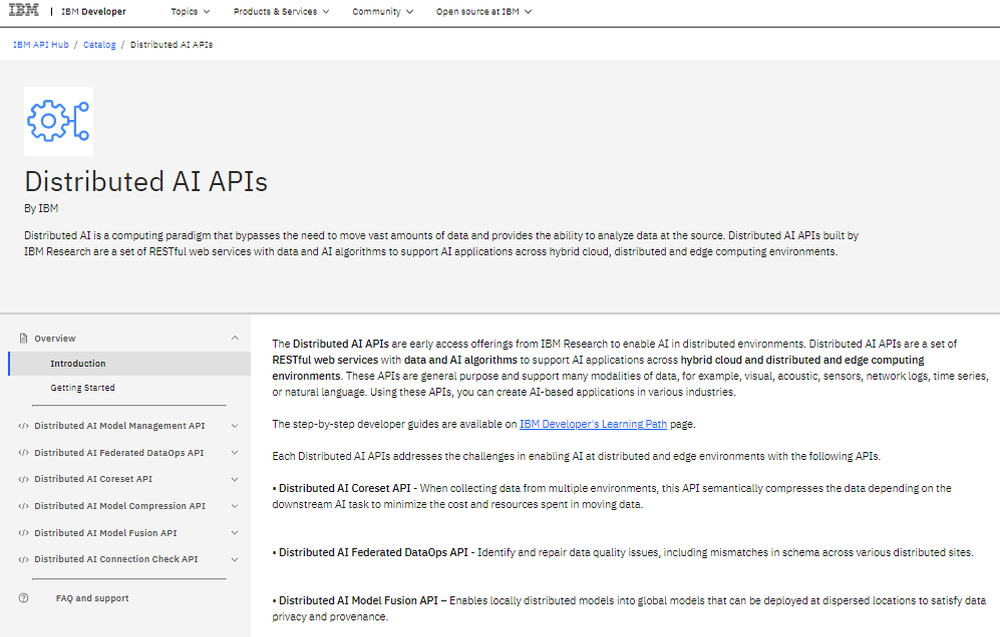Image resolution: width=1000 pixels, height=637 pixels.
Task: Click the FAQ and support help icon
Action: (x=24, y=598)
